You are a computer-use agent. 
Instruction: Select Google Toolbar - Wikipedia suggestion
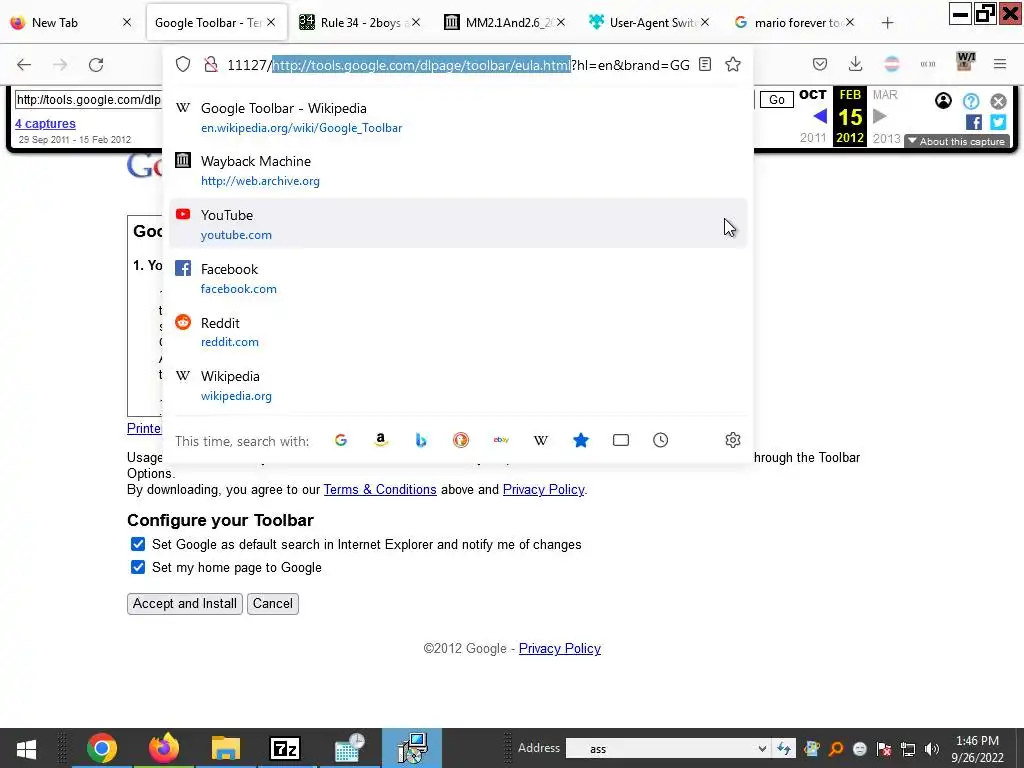click(458, 118)
